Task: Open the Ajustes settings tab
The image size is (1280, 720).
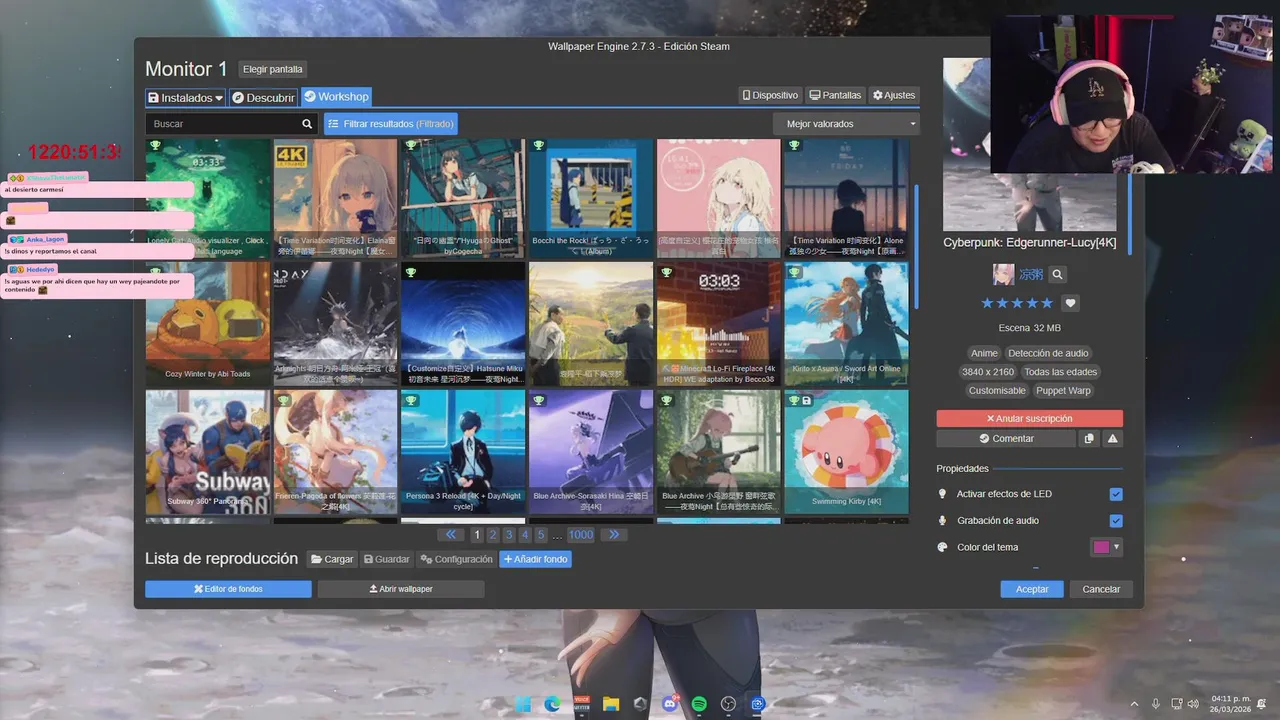Action: [x=894, y=95]
